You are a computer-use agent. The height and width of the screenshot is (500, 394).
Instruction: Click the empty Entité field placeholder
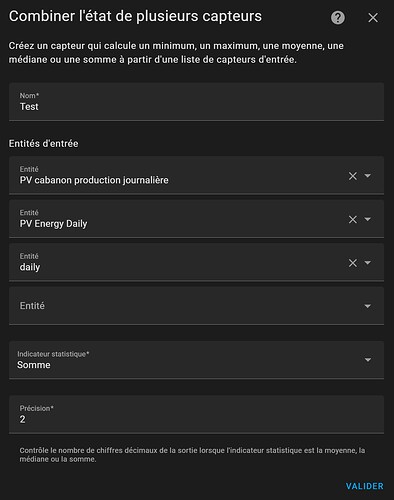point(32,306)
